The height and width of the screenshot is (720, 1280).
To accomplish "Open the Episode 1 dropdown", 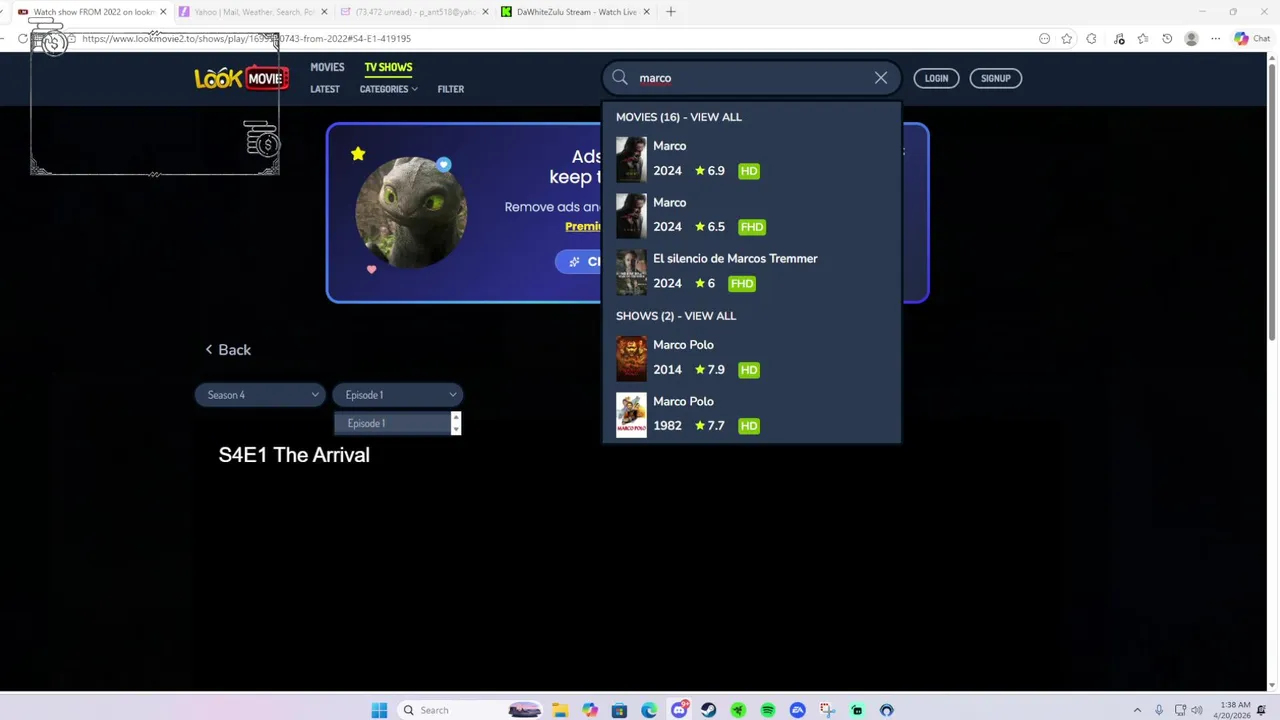I will point(398,395).
